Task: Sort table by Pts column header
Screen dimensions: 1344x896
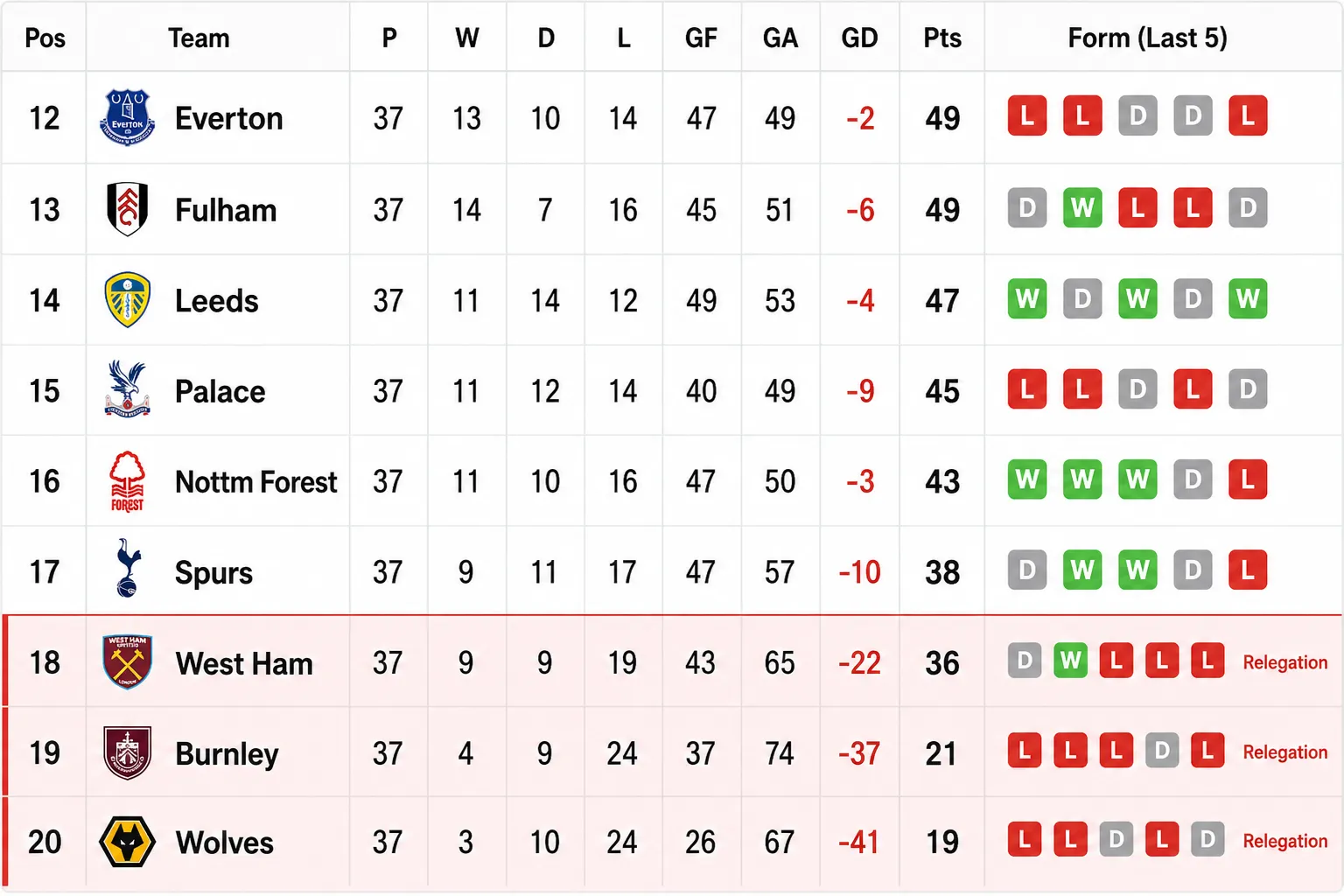Action: 942,38
